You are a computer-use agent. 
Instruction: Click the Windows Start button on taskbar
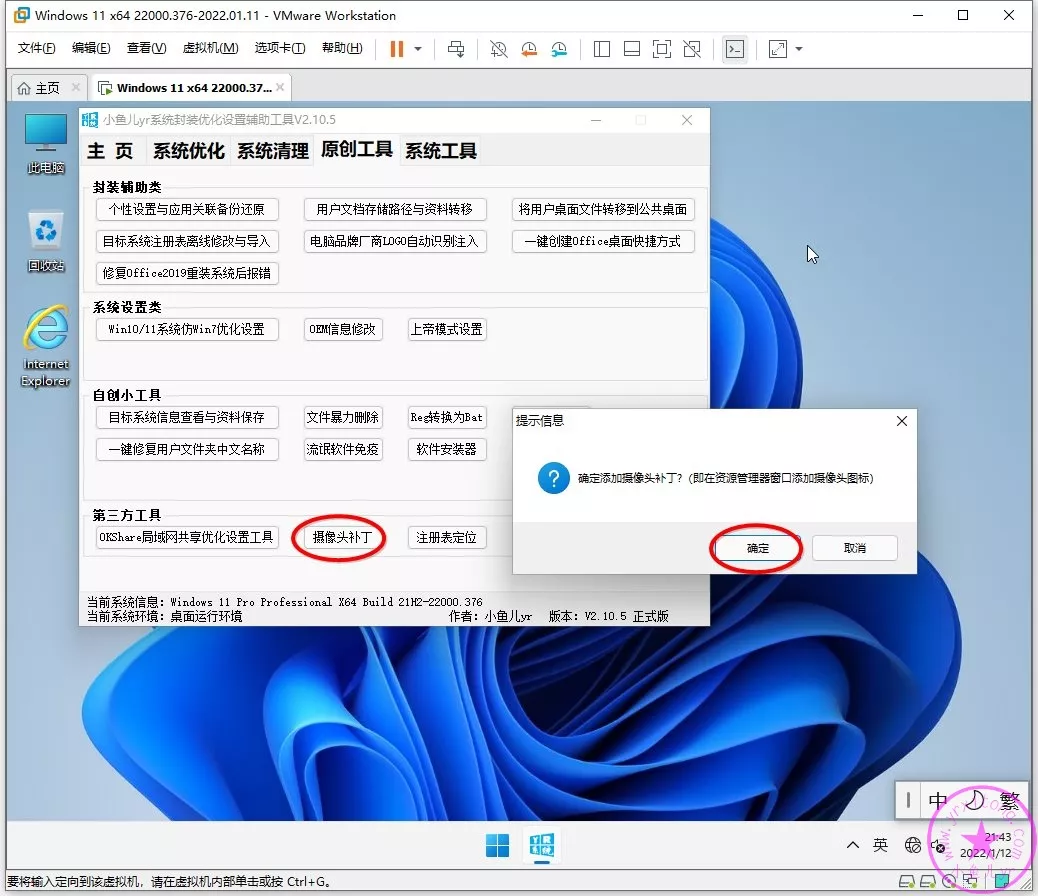[x=497, y=846]
